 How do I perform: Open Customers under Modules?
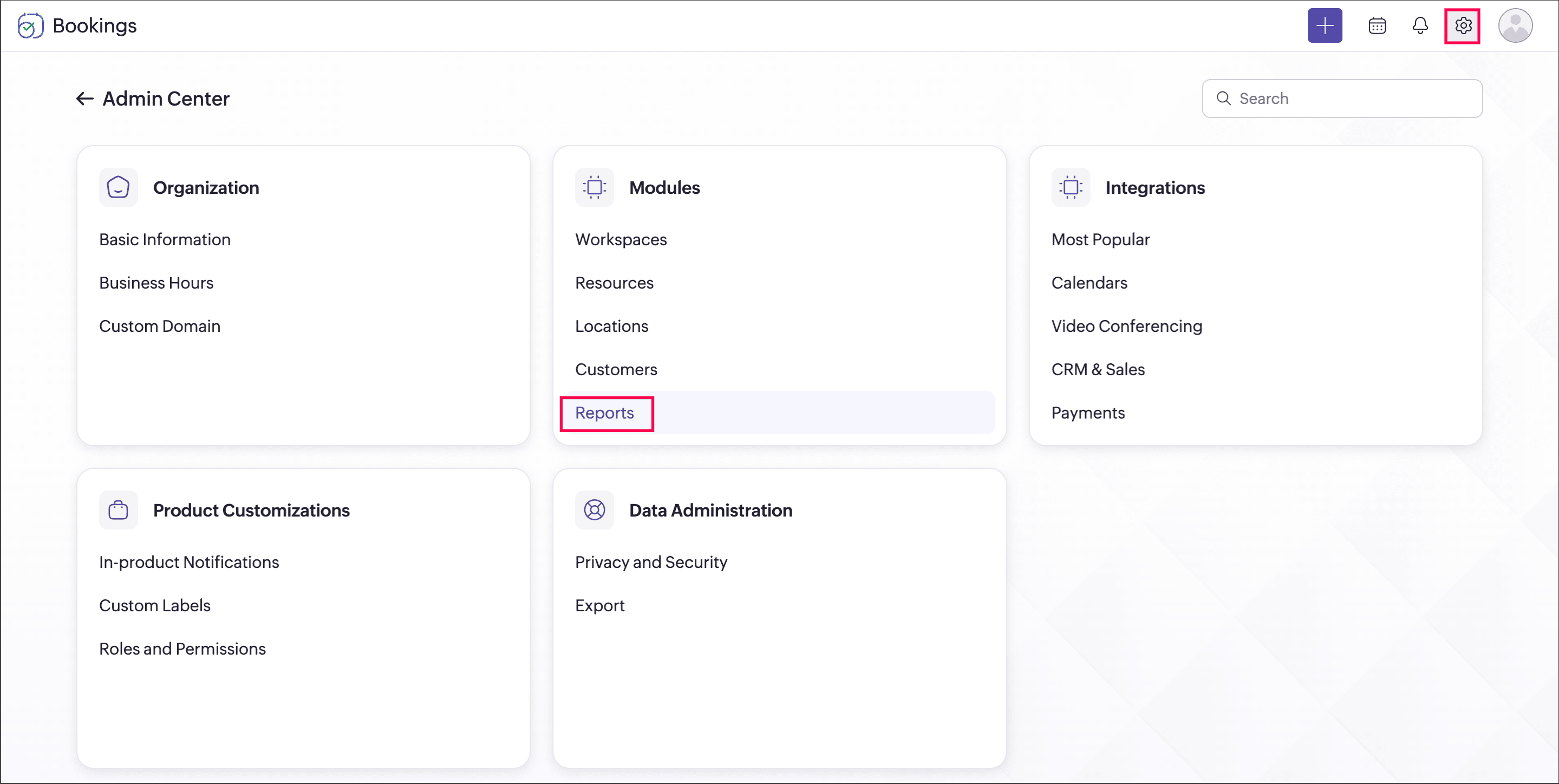click(x=616, y=369)
